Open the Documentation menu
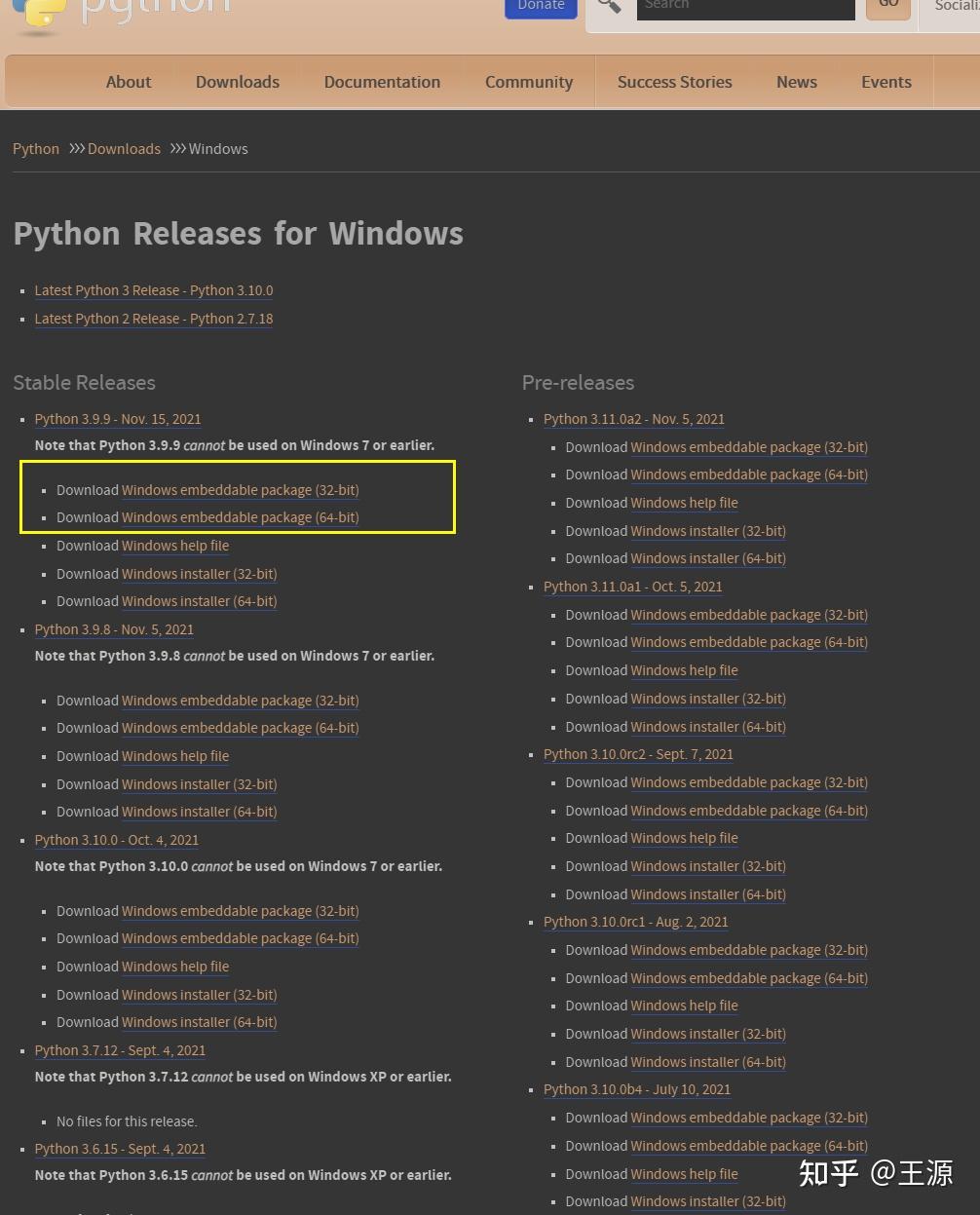Screen dimensions: 980x1215 [382, 82]
